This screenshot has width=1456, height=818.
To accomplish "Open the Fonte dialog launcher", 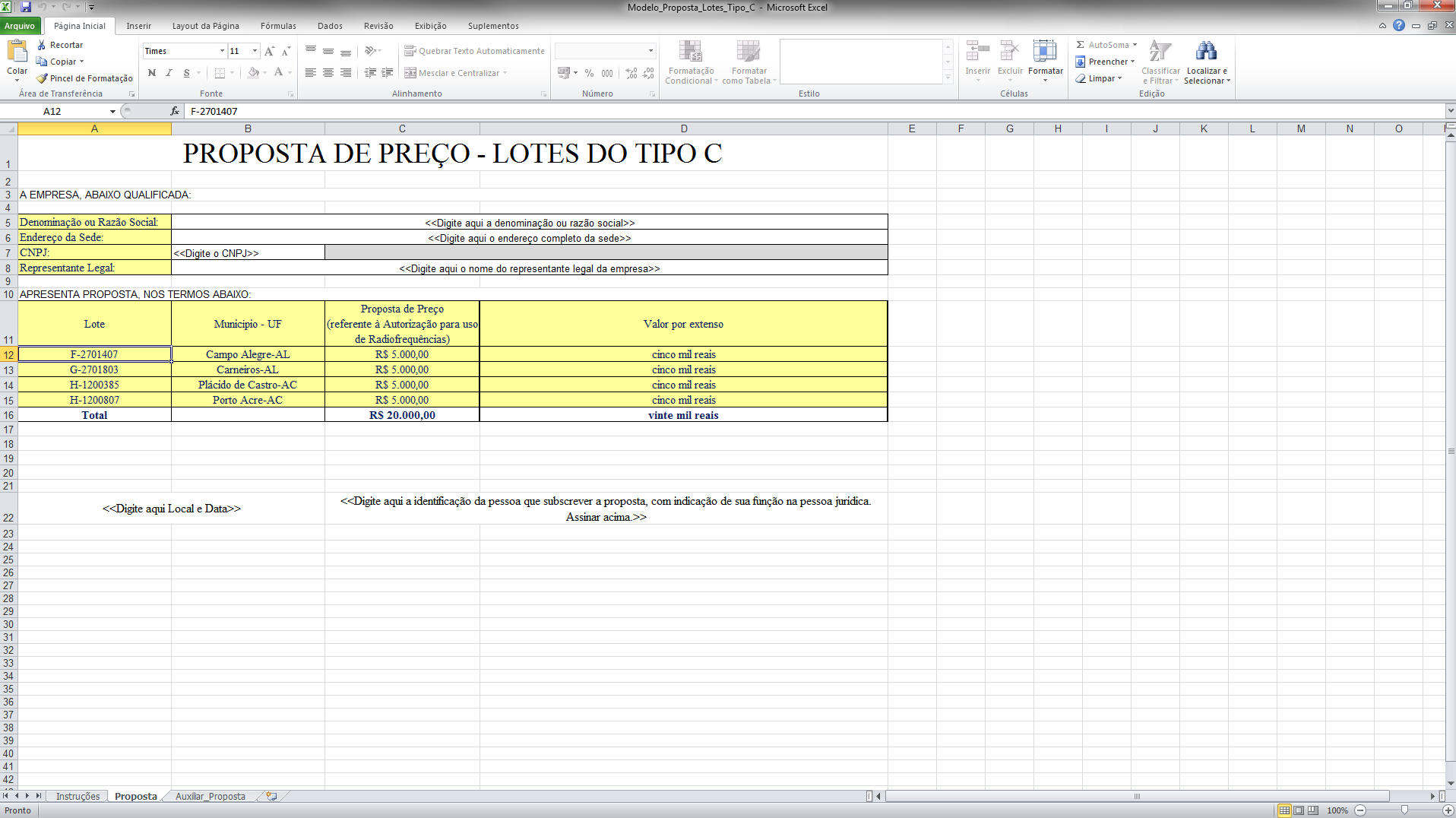I will coord(290,94).
